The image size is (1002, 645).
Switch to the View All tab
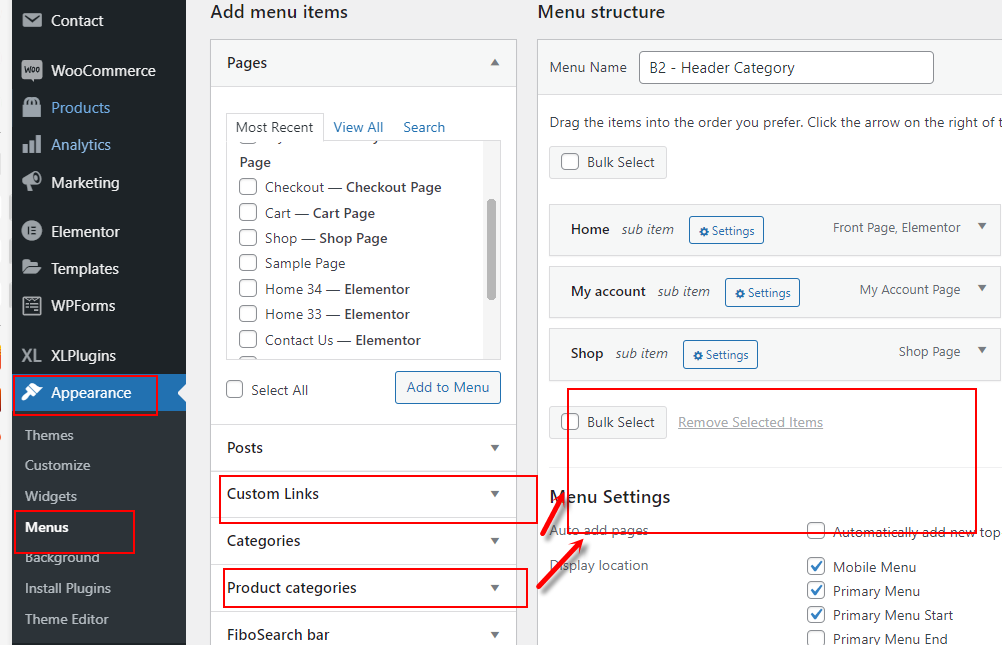point(358,127)
